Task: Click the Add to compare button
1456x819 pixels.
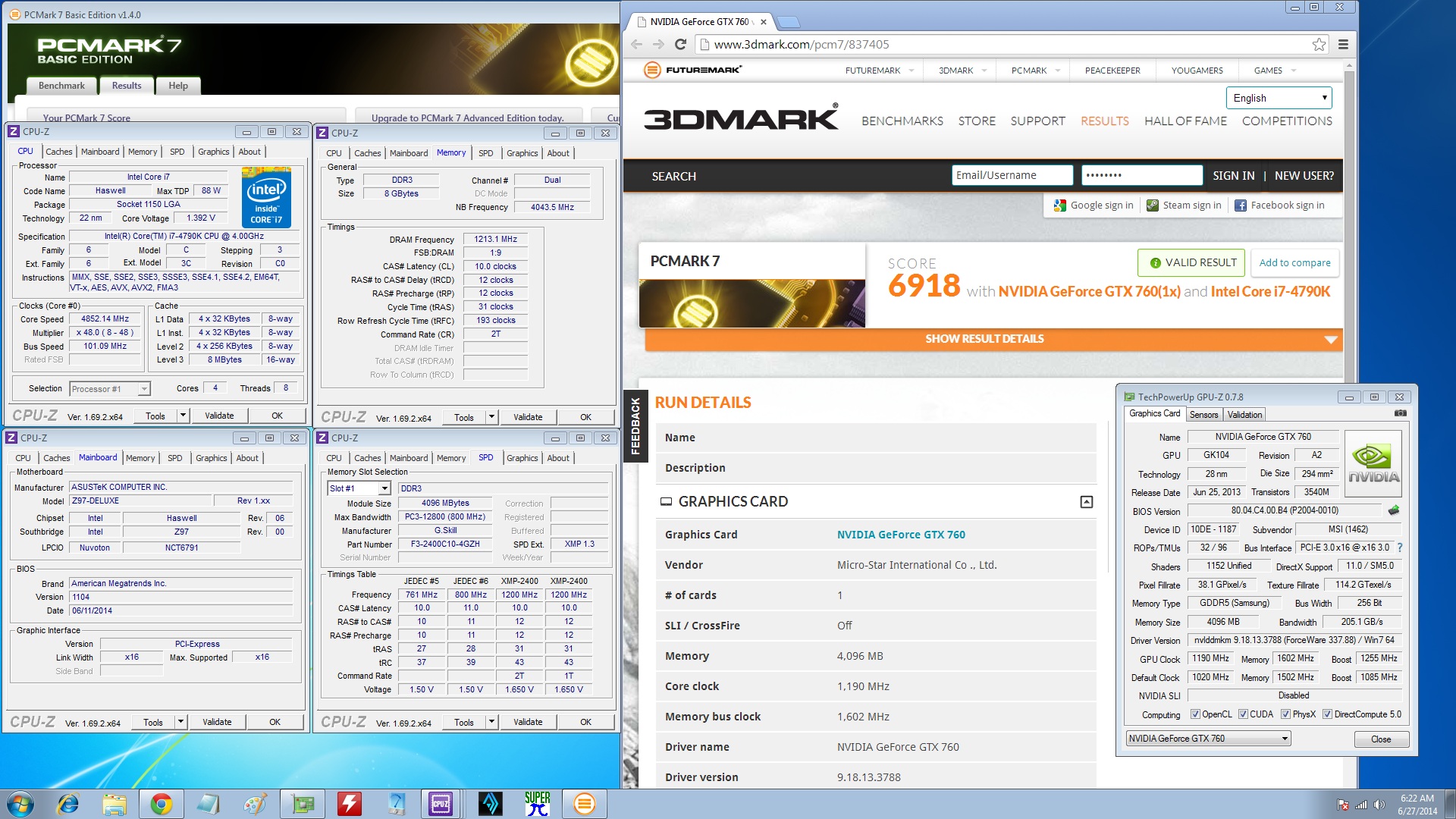Action: 1294,263
